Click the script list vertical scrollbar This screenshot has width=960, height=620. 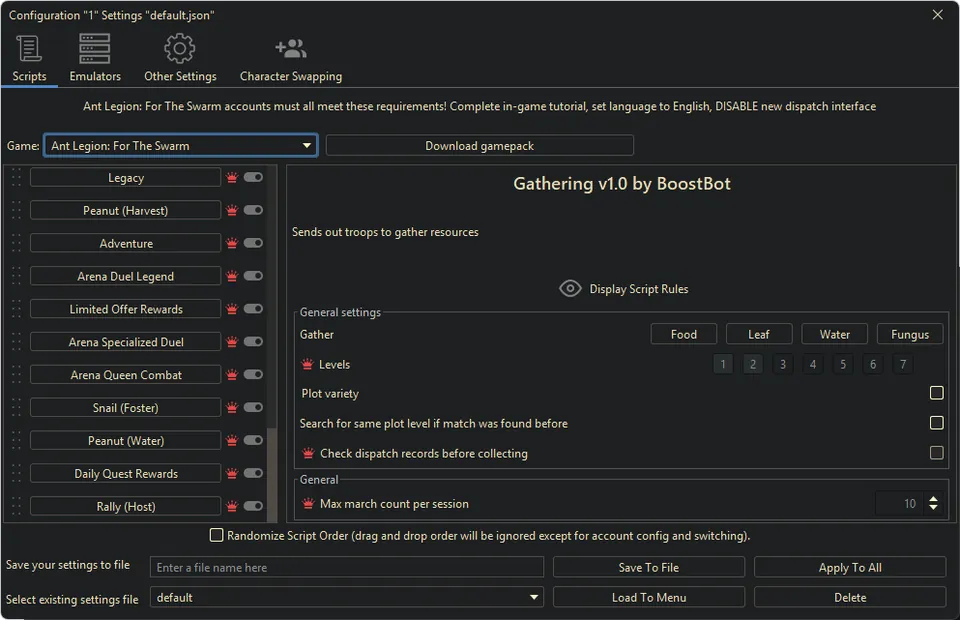272,475
